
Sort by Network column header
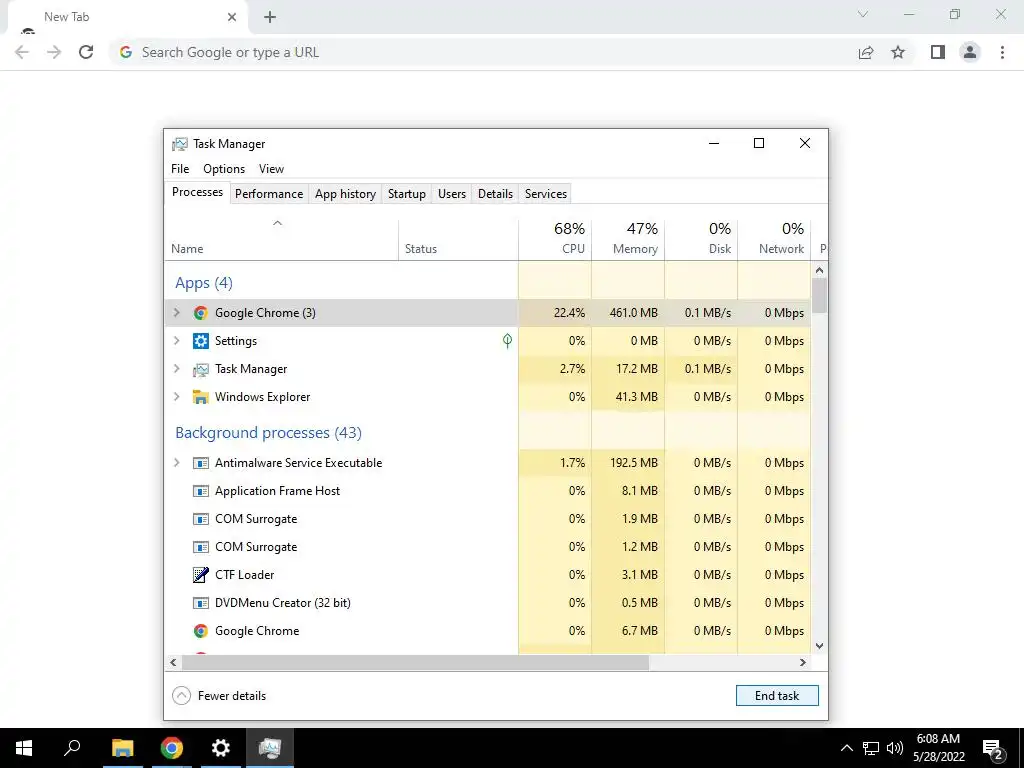(775, 239)
